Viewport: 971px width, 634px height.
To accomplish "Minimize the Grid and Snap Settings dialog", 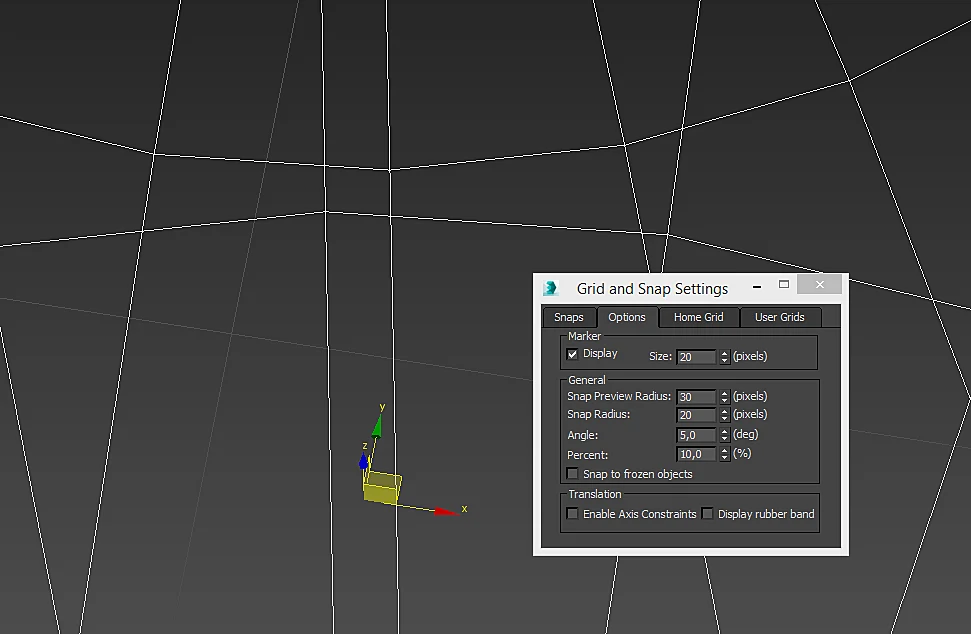I will click(757, 285).
